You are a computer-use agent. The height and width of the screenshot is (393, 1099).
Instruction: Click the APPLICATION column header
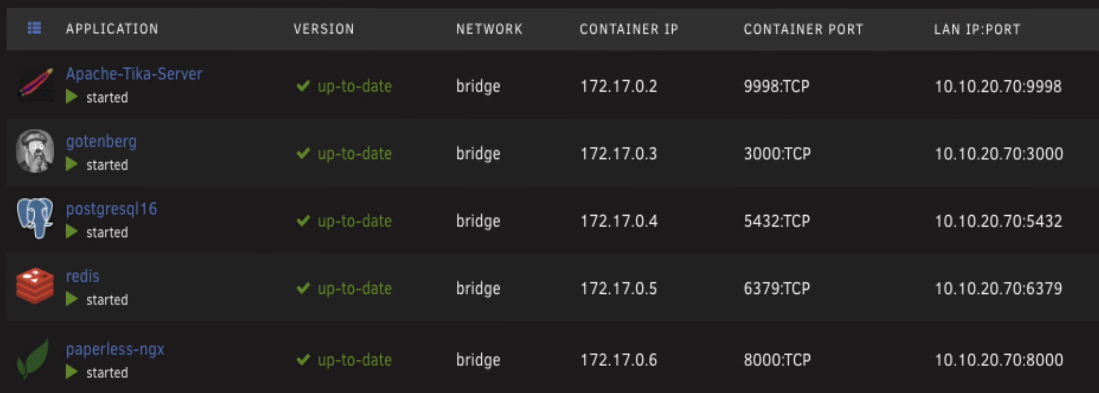pyautogui.click(x=112, y=29)
